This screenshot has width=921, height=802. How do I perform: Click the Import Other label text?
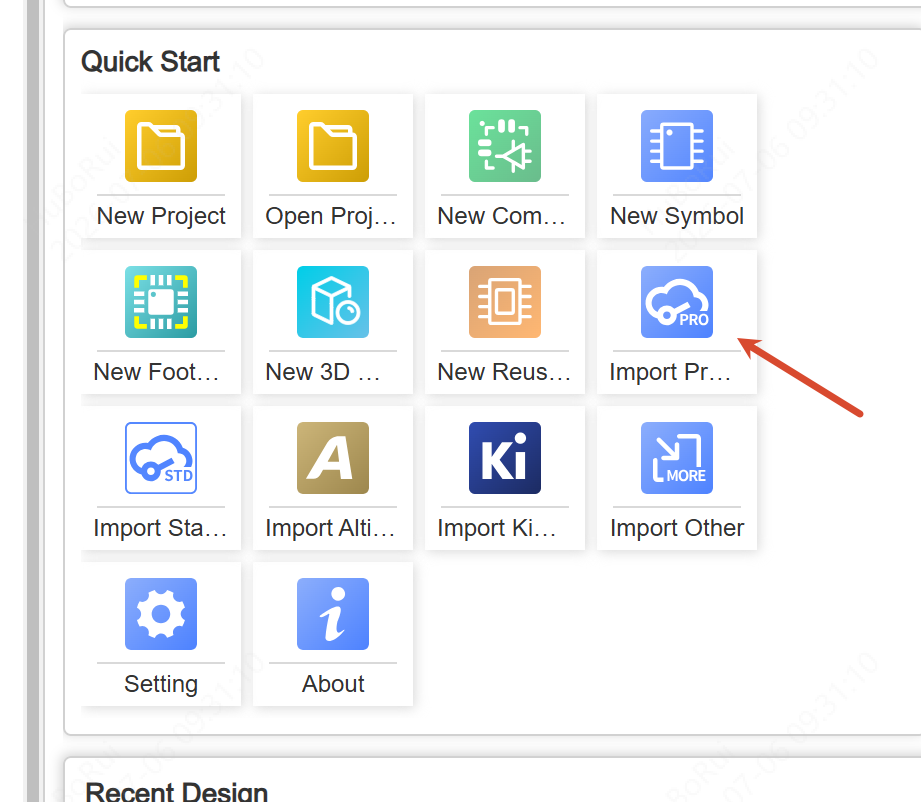677,528
